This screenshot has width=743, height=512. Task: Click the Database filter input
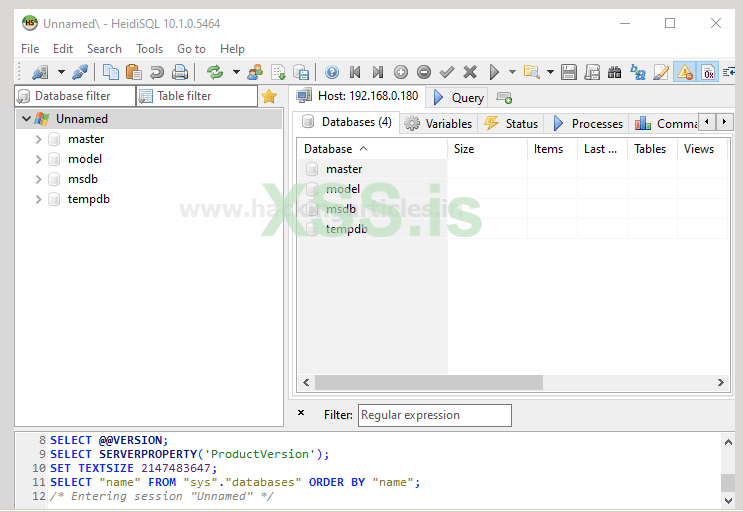[x=75, y=96]
